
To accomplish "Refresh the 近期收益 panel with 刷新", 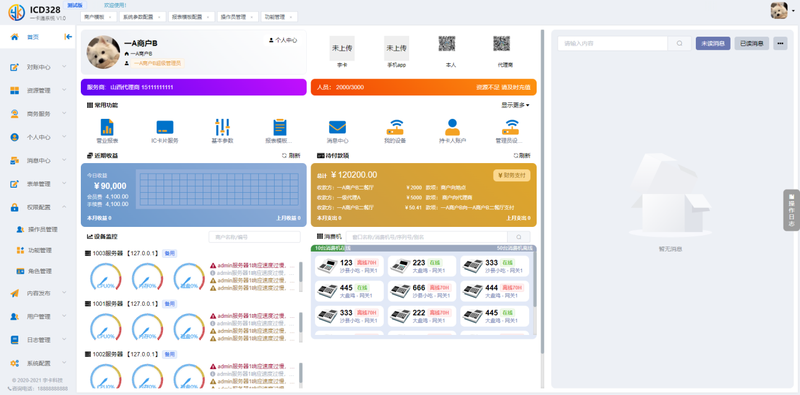I will pos(291,155).
